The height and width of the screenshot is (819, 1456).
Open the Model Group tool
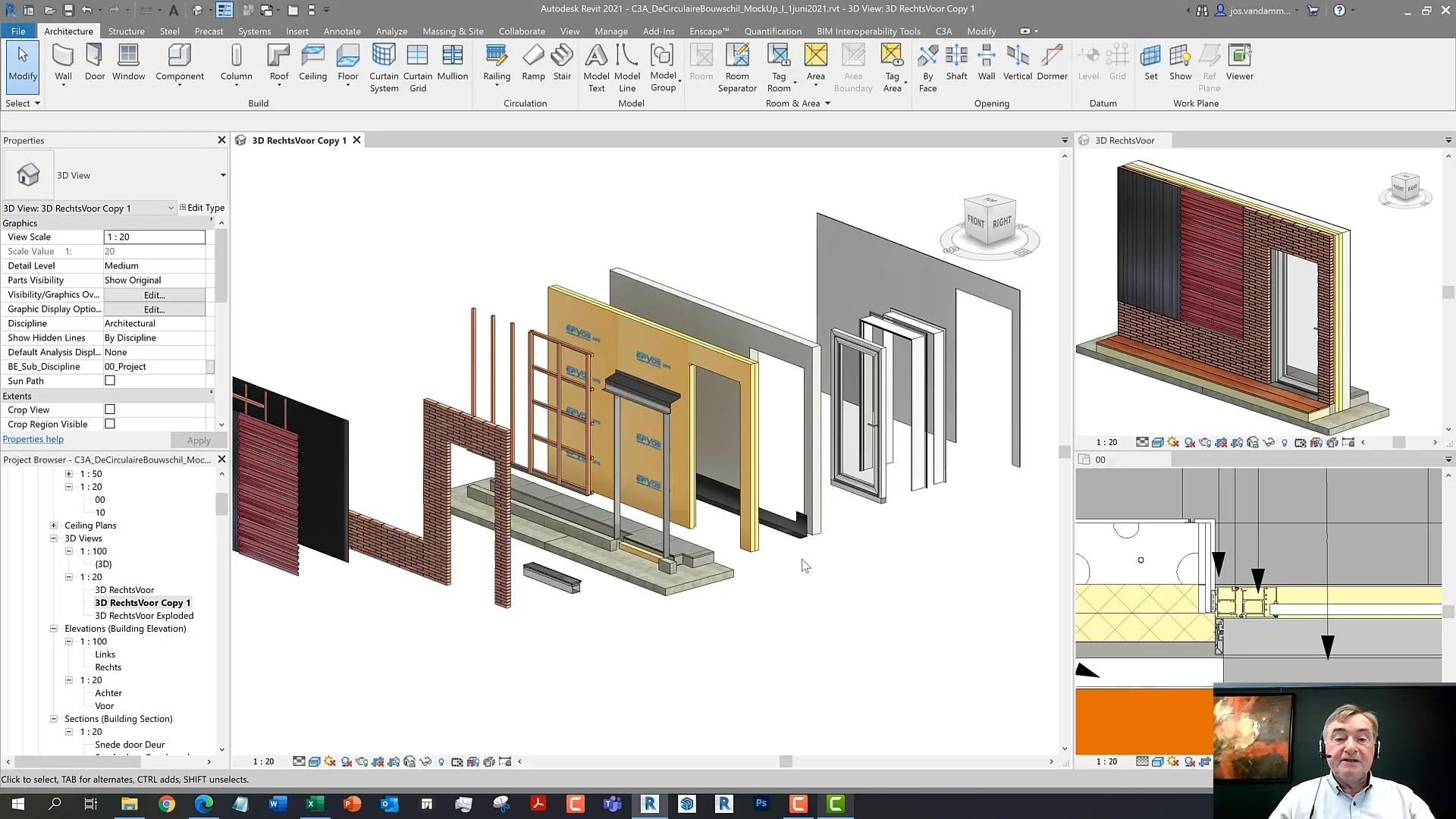(663, 68)
